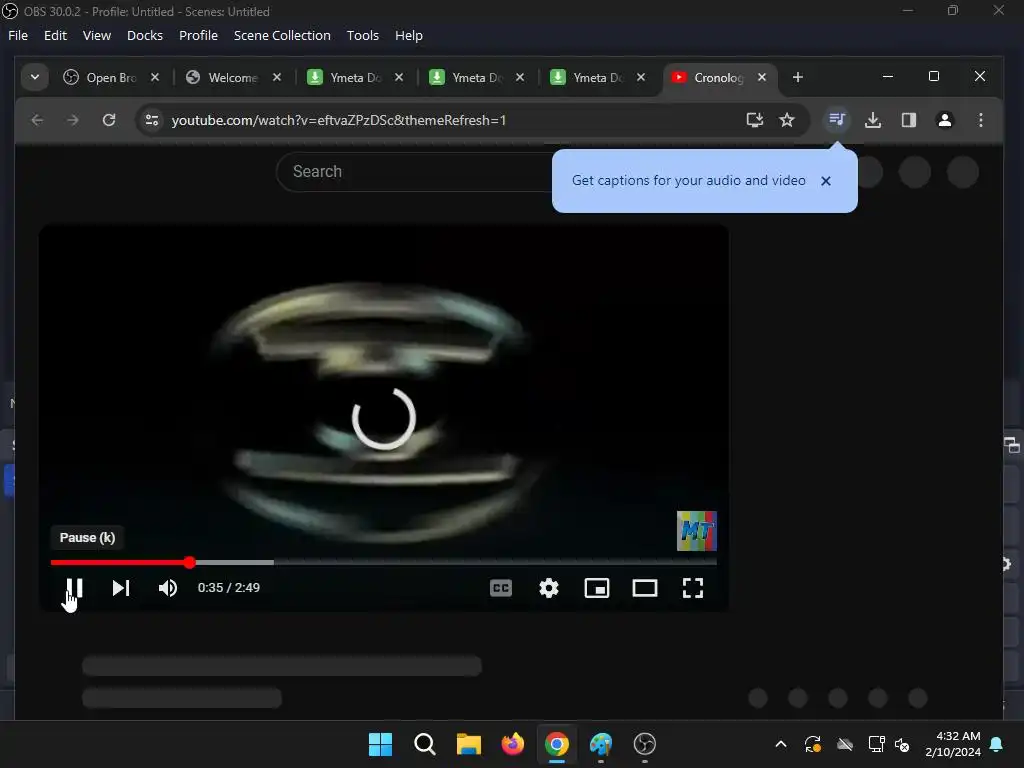Image resolution: width=1024 pixels, height=768 pixels.
Task: Dismiss the captions tooltip popup
Action: pyautogui.click(x=825, y=181)
